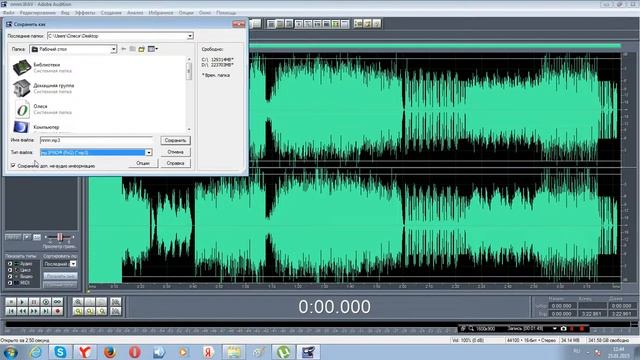
Task: Create a new folder in the Save dialog
Action: click(x=142, y=49)
